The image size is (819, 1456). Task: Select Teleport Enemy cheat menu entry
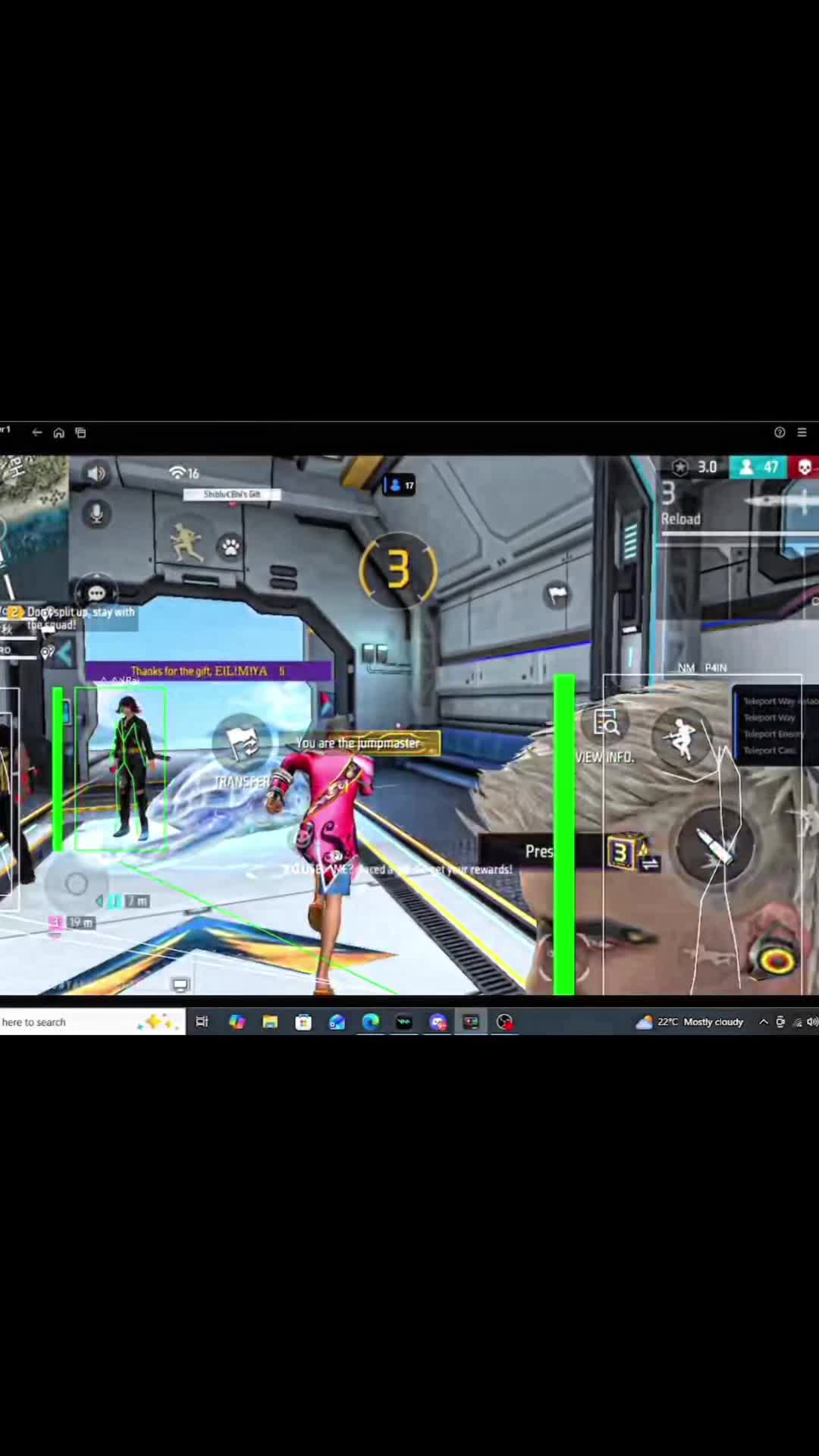tap(773, 734)
